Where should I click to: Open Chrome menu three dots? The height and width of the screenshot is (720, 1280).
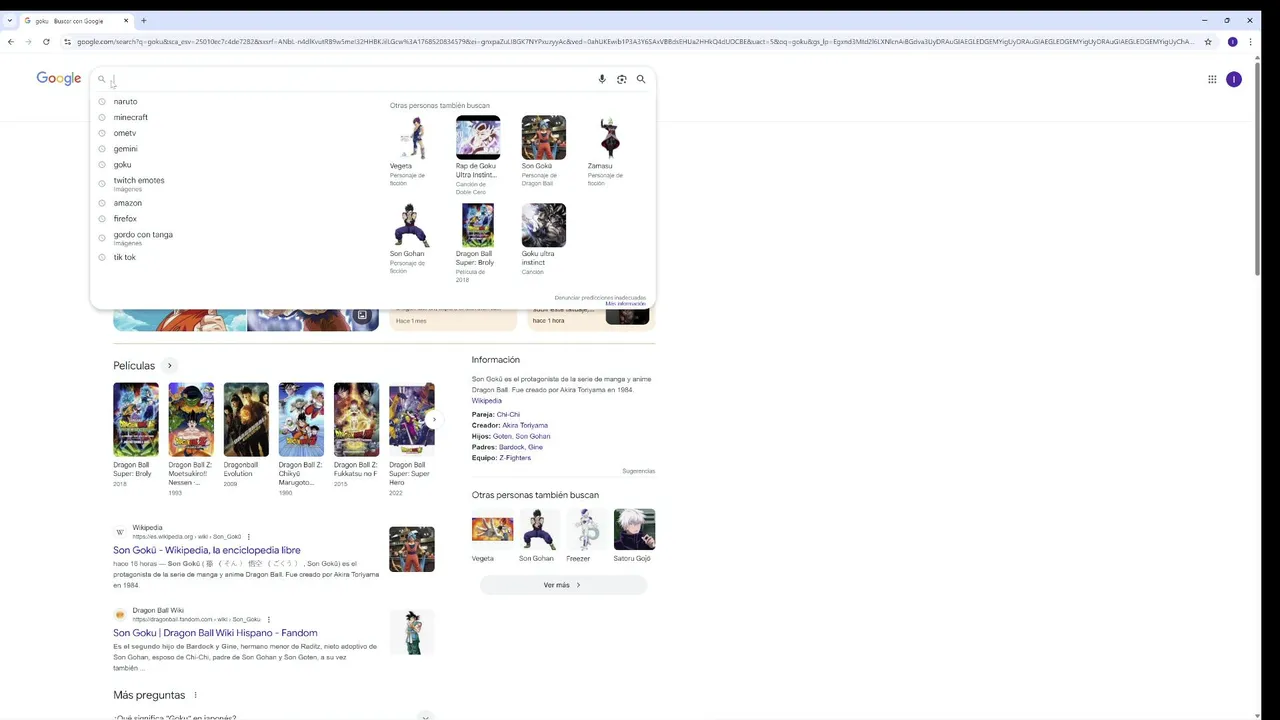click(x=1250, y=42)
